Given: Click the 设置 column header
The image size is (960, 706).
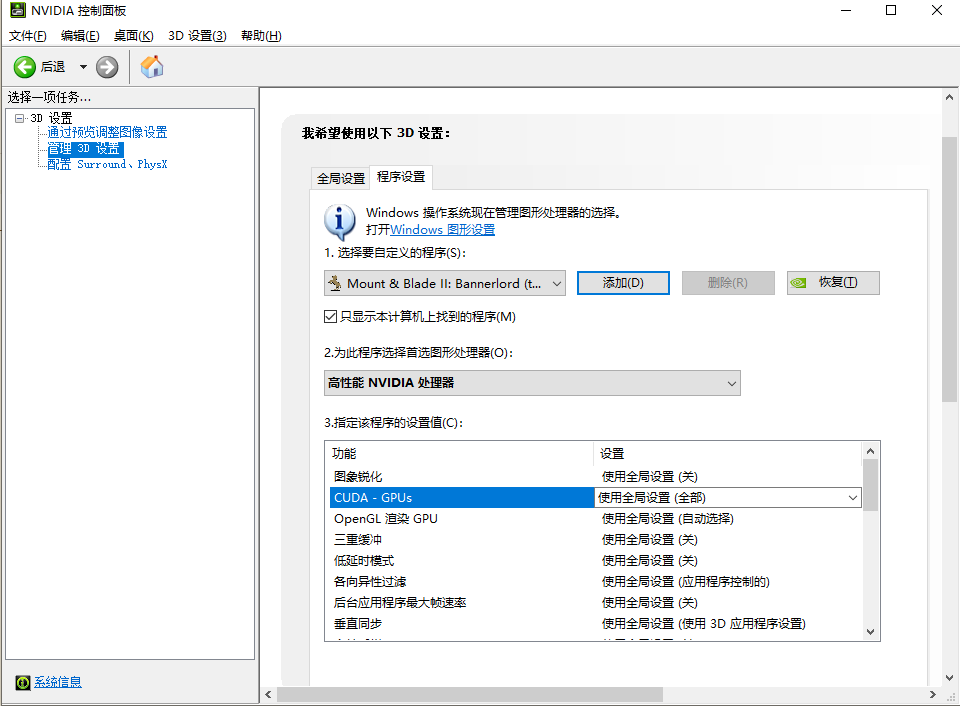Looking at the screenshot, I should pos(727,454).
